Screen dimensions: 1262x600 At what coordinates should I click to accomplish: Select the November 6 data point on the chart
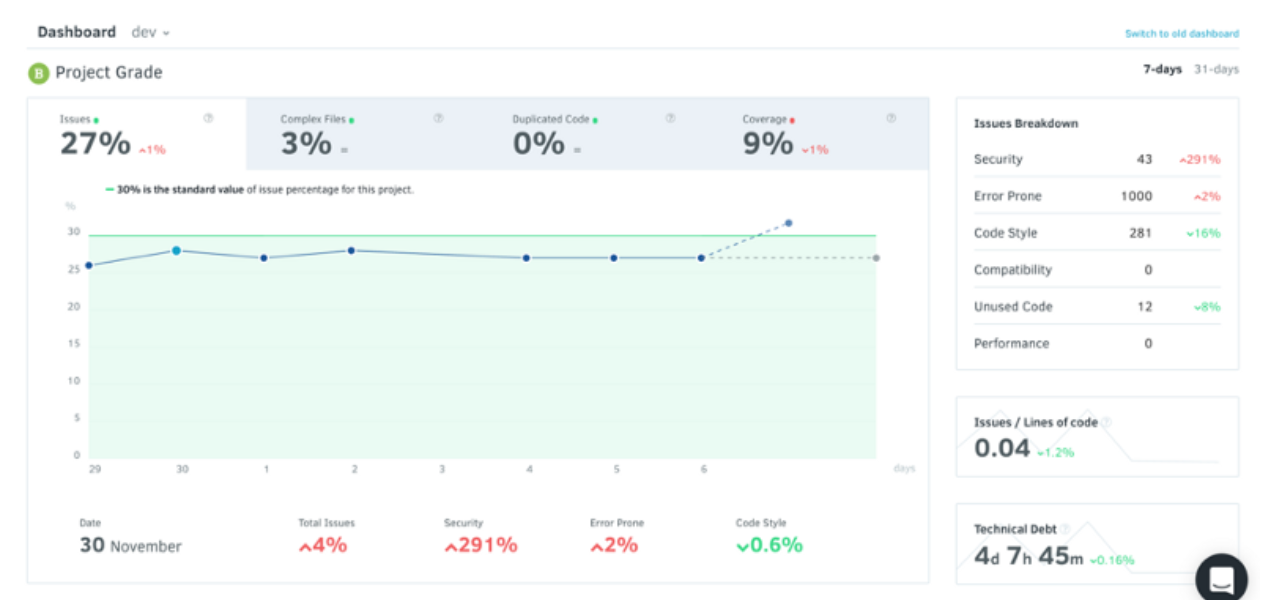[x=703, y=257]
